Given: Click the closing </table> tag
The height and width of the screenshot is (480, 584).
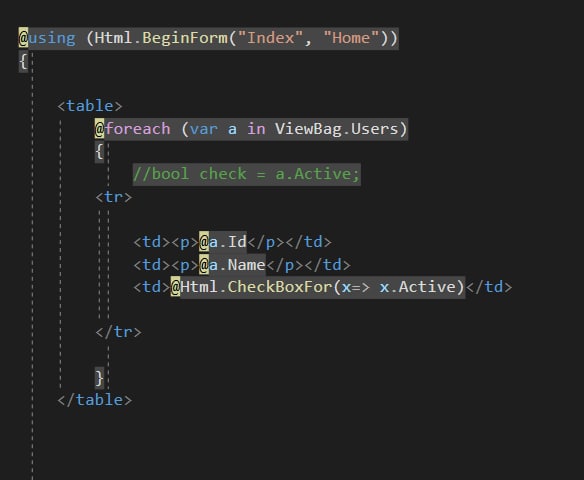Looking at the screenshot, I should (x=95, y=400).
